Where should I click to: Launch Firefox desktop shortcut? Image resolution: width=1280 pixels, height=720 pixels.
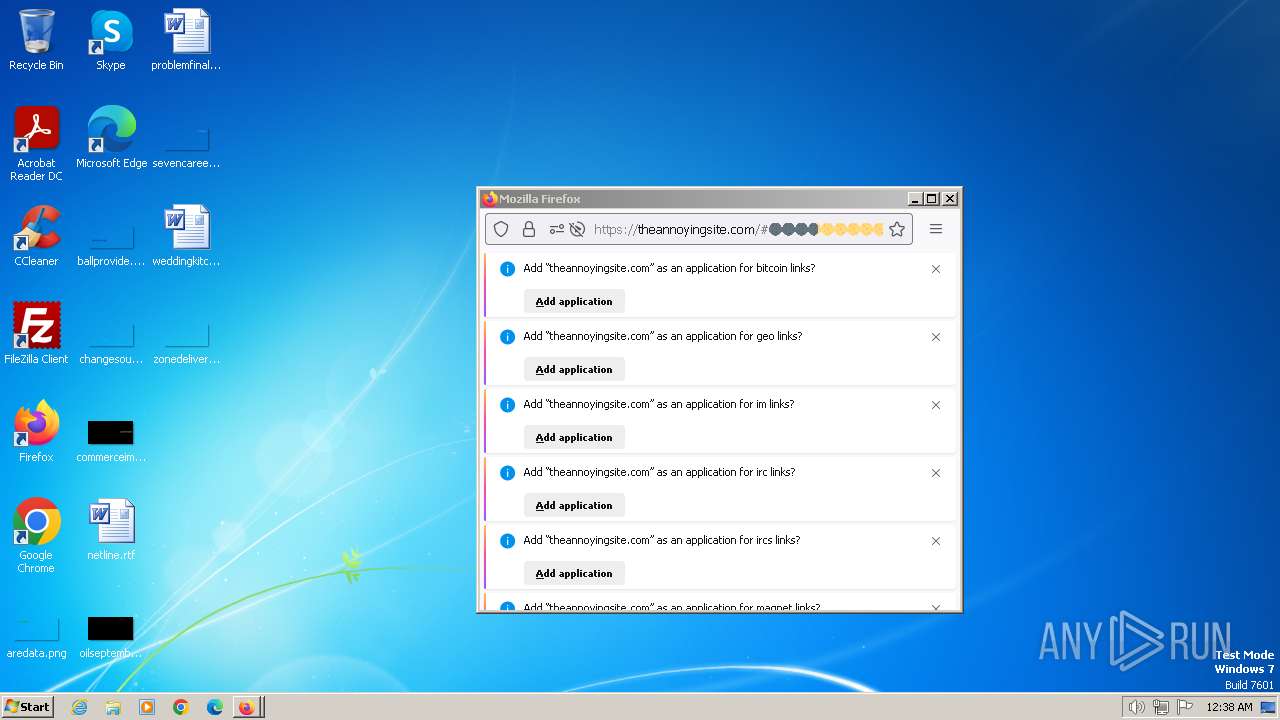click(36, 432)
